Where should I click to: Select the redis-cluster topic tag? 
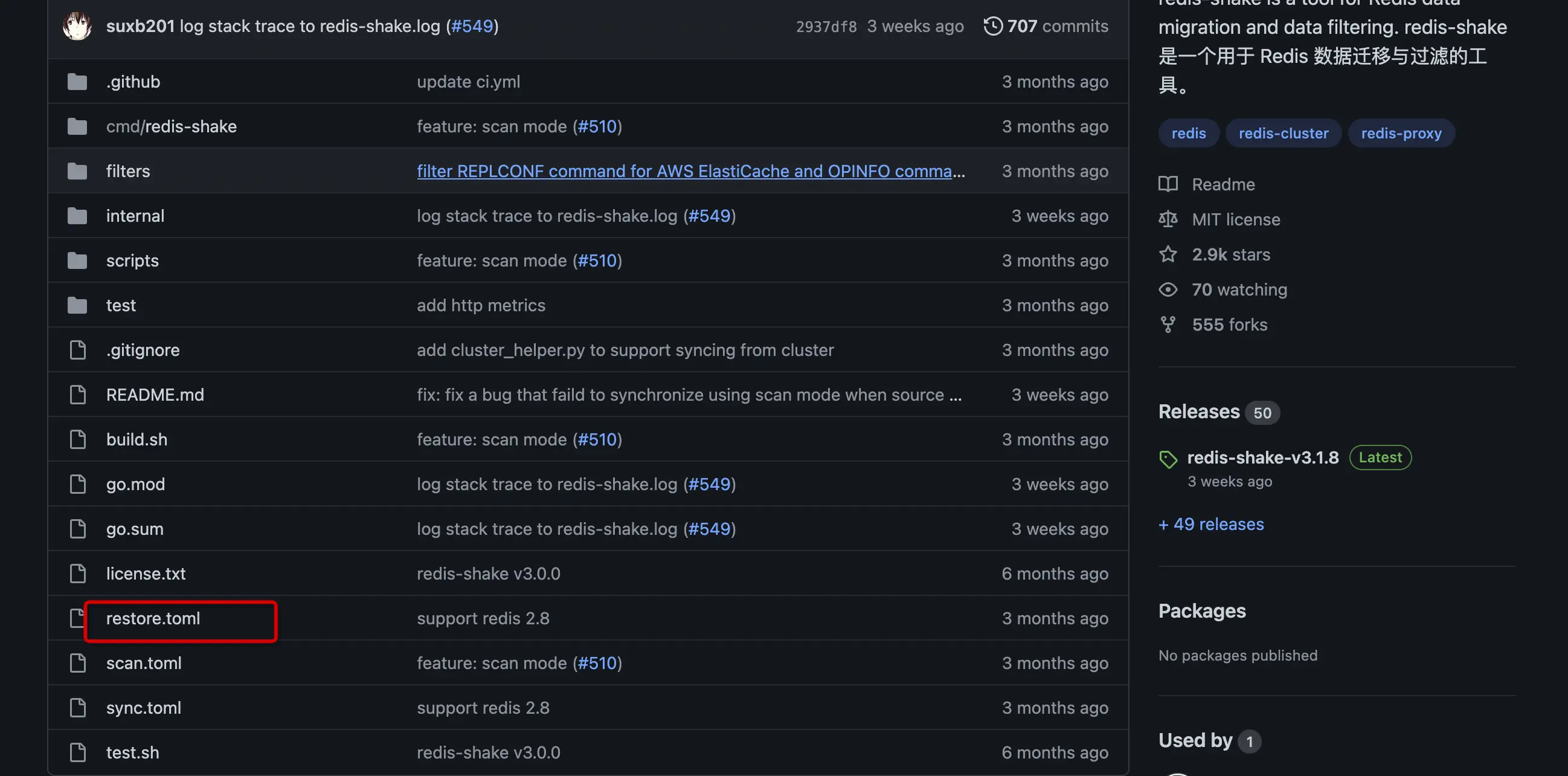point(1283,134)
